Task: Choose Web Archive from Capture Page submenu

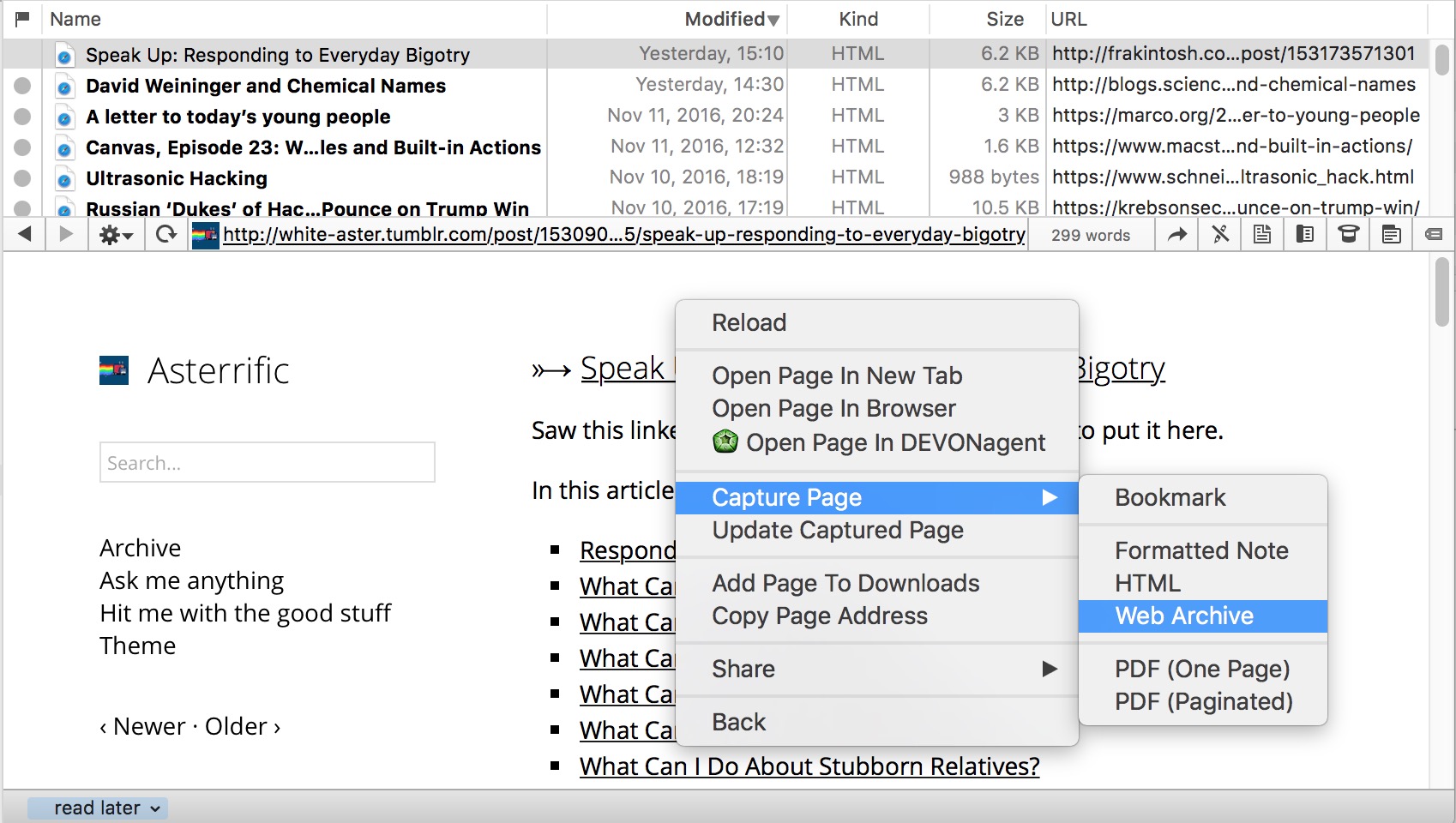Action: point(1184,616)
